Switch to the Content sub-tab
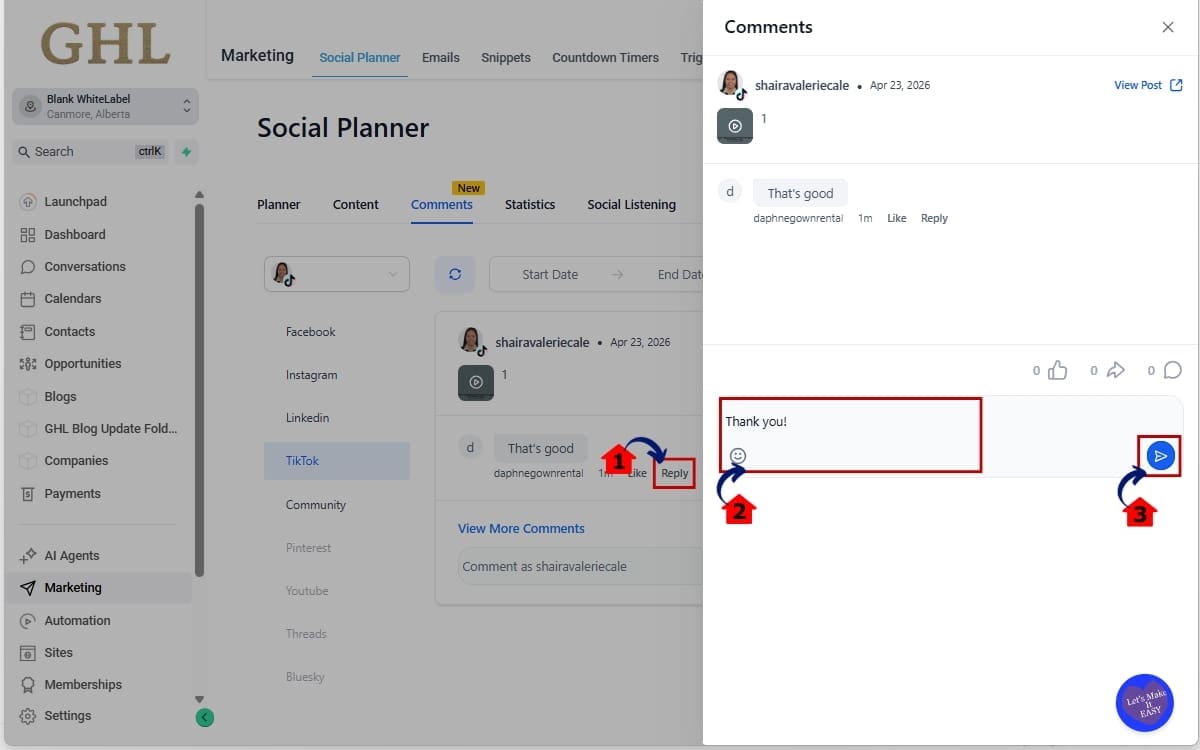1200x750 pixels. 356,204
